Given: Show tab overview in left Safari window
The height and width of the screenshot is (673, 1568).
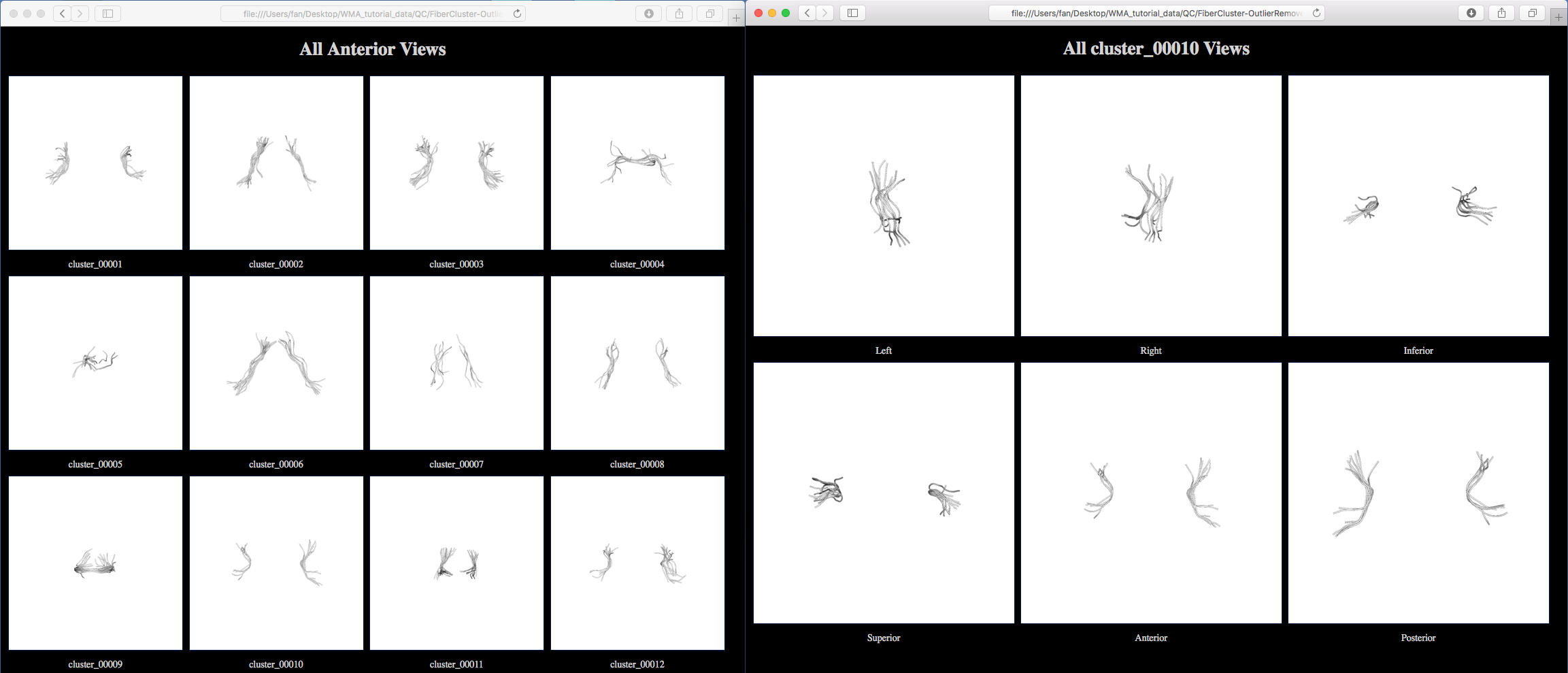Looking at the screenshot, I should click(x=710, y=14).
